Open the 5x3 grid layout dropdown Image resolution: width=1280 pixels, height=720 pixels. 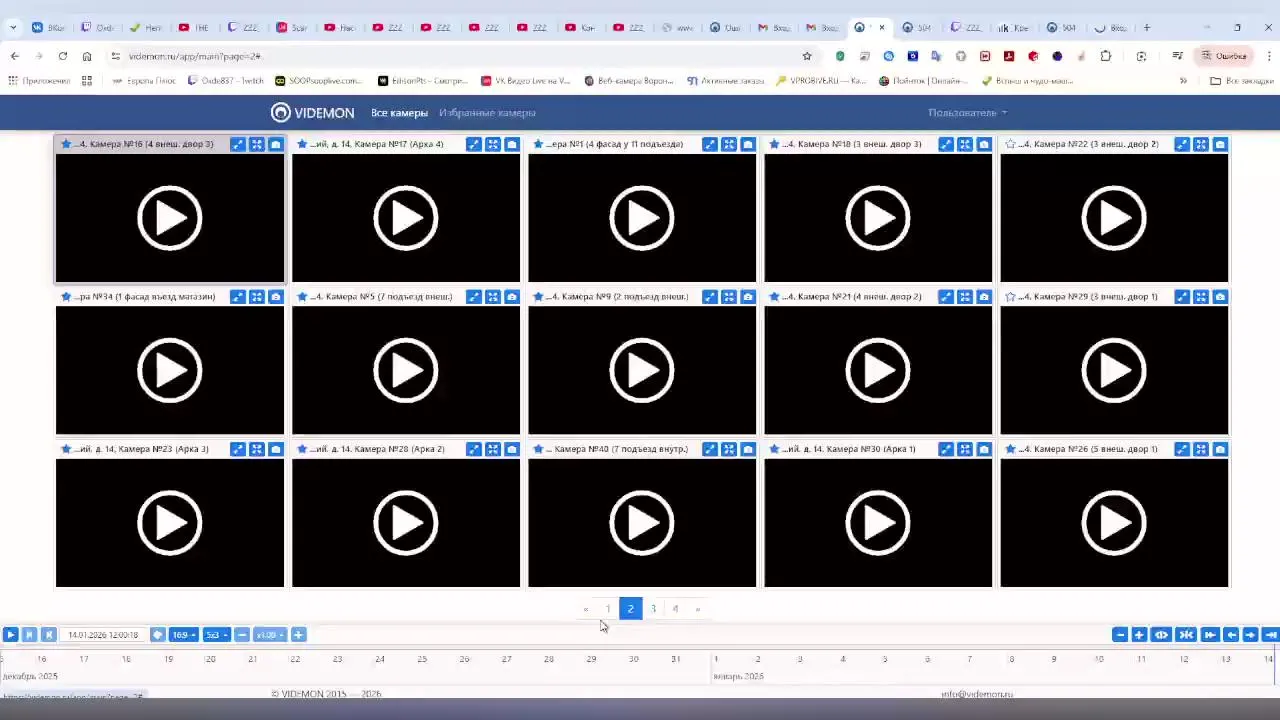point(216,635)
